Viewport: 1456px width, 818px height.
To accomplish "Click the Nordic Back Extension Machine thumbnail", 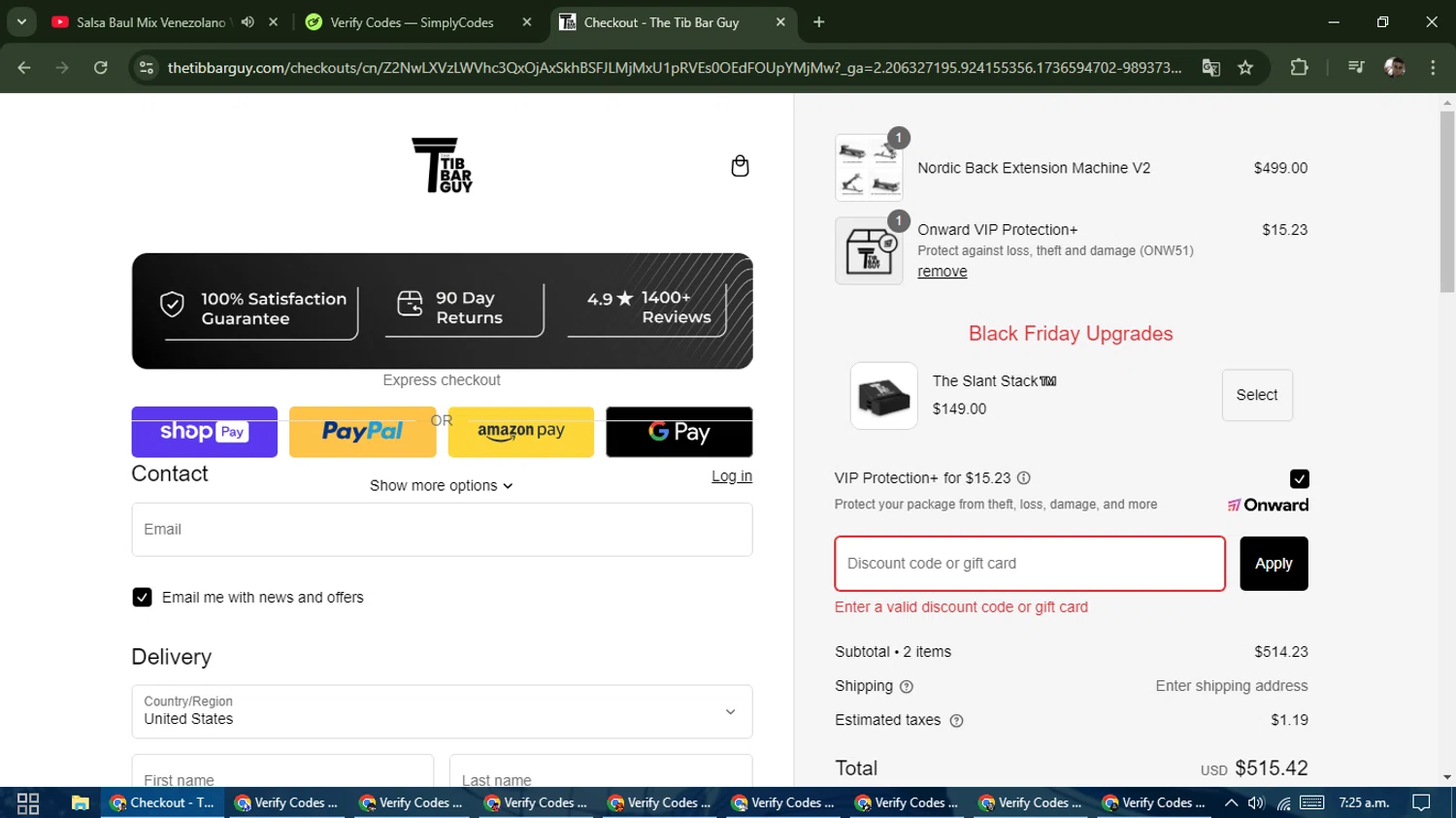I will tap(869, 168).
